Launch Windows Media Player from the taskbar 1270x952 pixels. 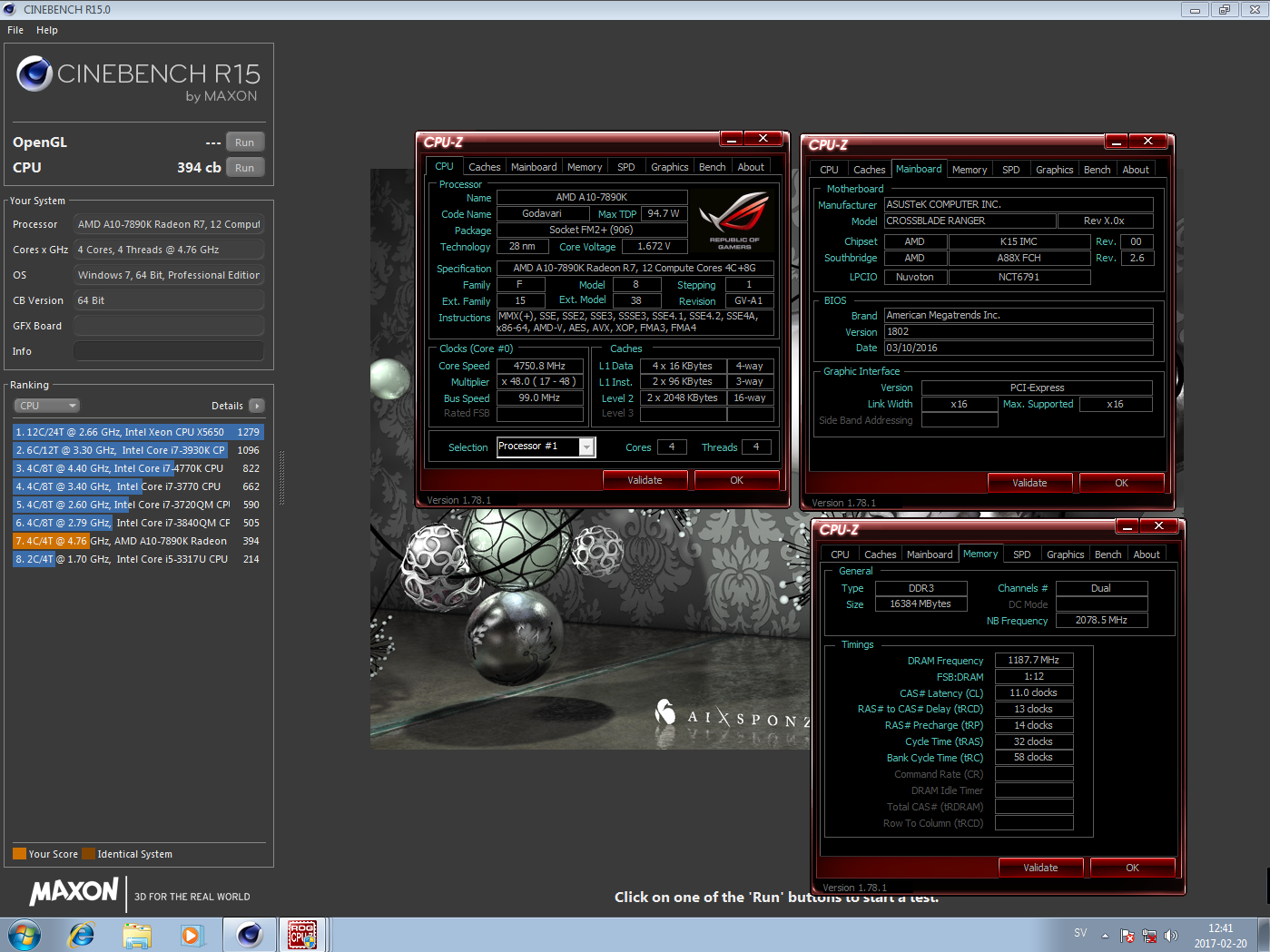(x=192, y=935)
